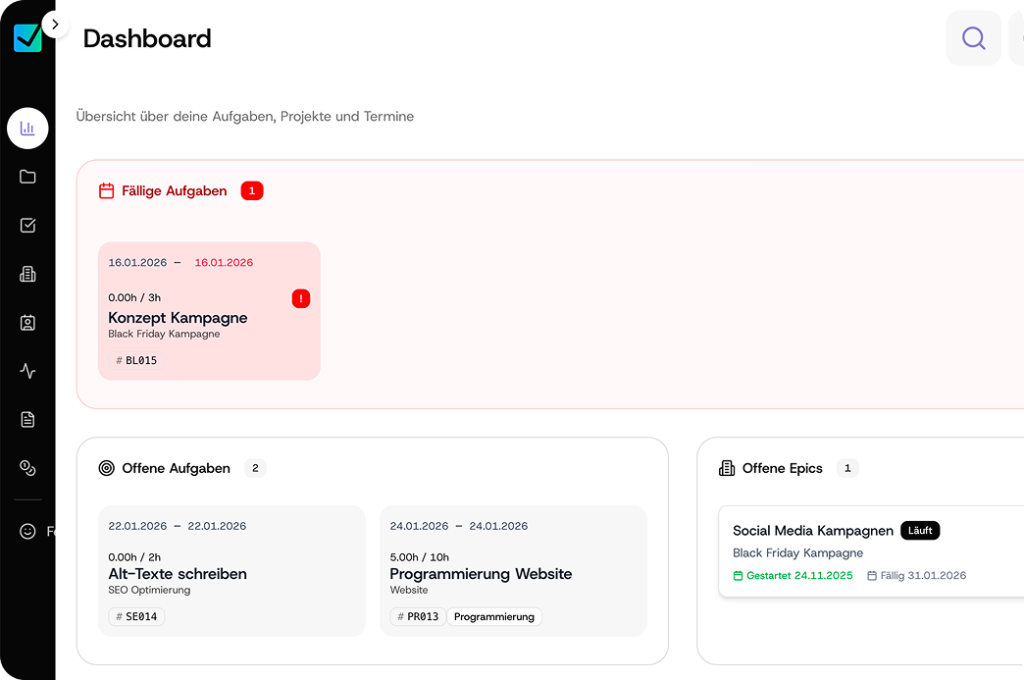1024x680 pixels.
Task: Open the Programmierung Website task
Action: (481, 574)
